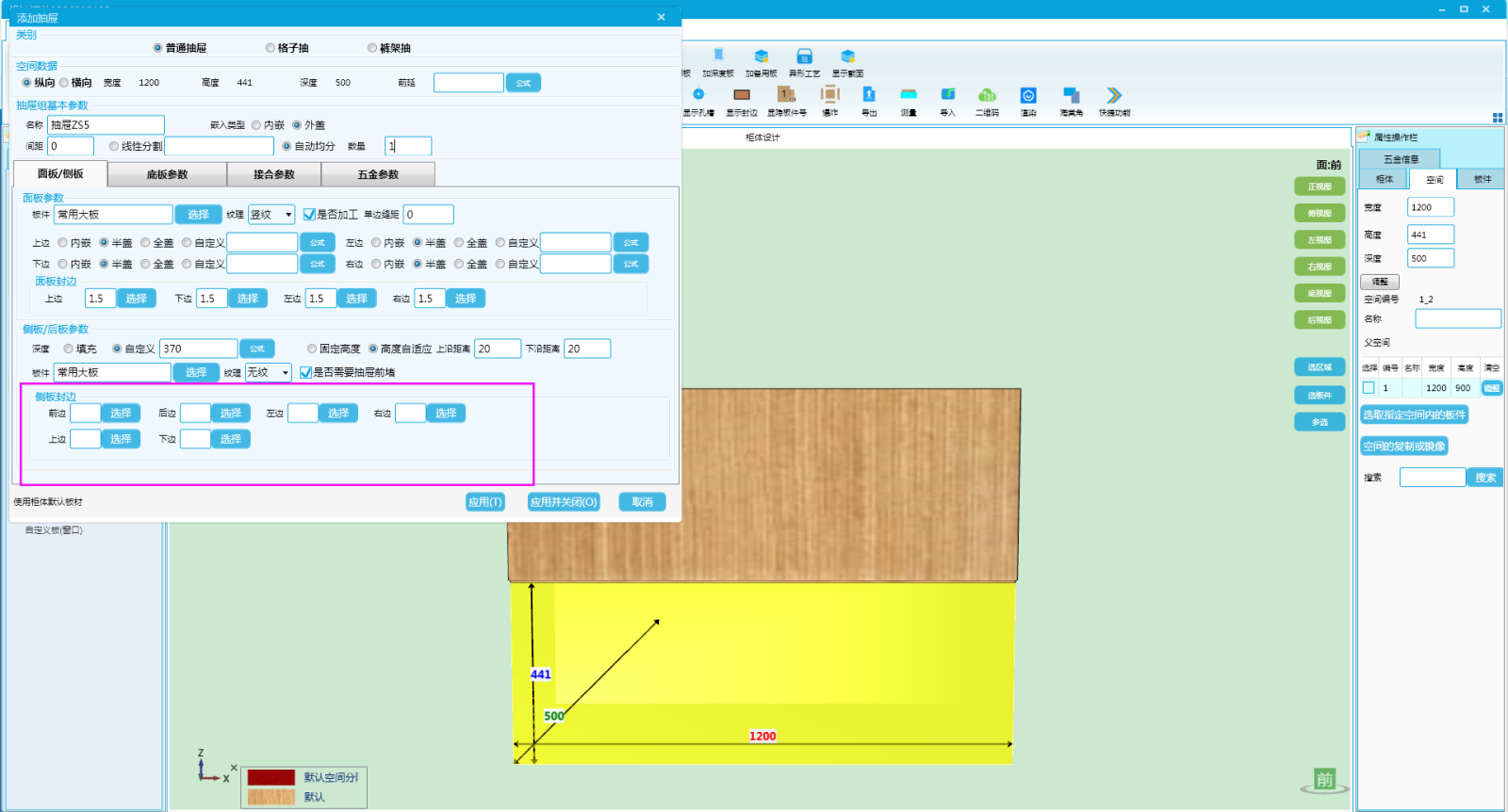This screenshot has width=1508, height=812.
Task: Click the 多选 button
Action: click(x=1319, y=422)
